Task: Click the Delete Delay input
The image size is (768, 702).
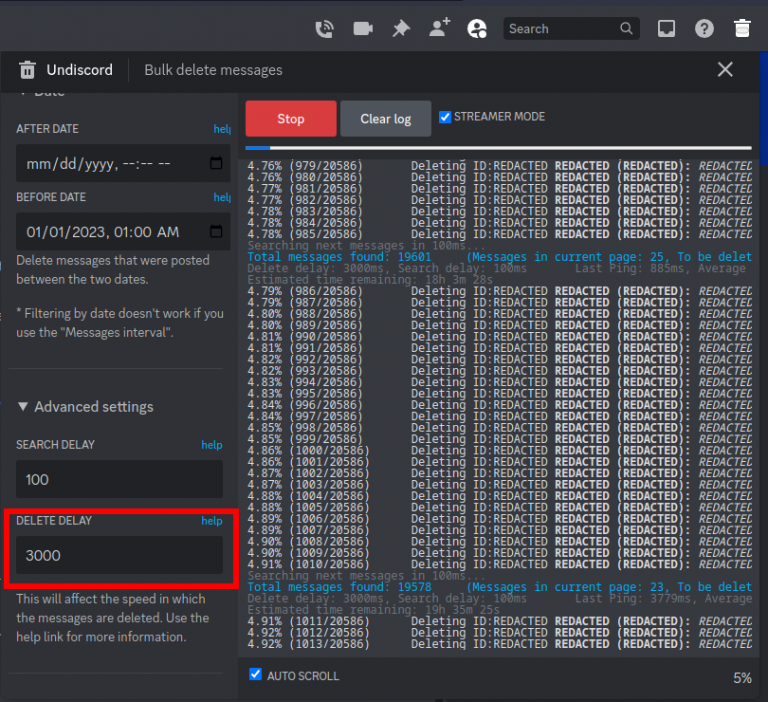Action: pyautogui.click(x=120, y=555)
